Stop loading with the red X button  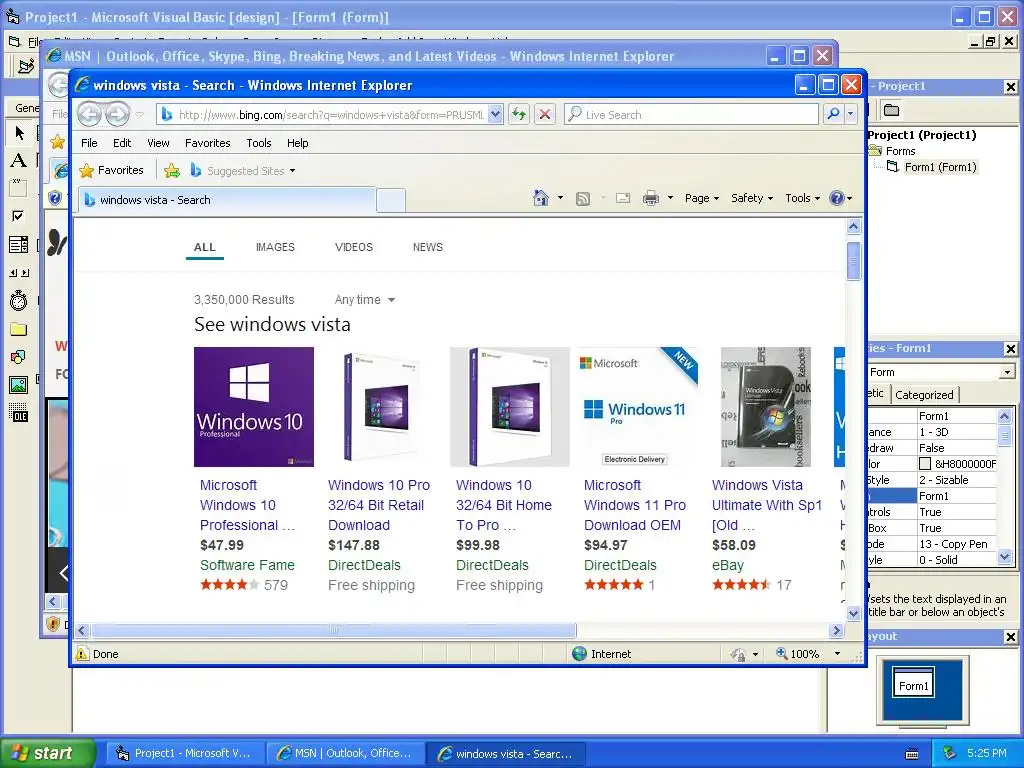545,114
